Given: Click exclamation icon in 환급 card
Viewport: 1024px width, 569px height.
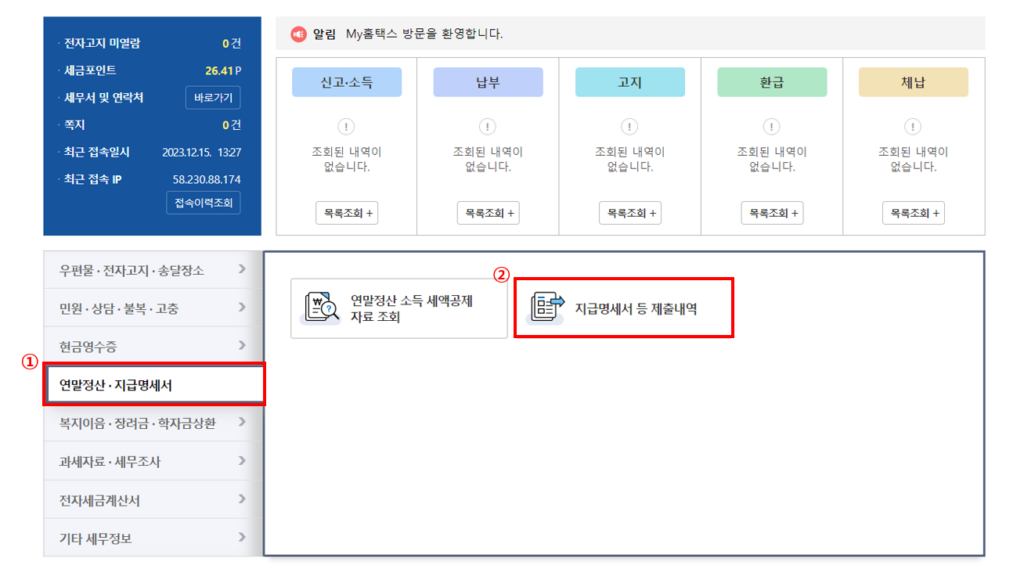Looking at the screenshot, I should 771,126.
